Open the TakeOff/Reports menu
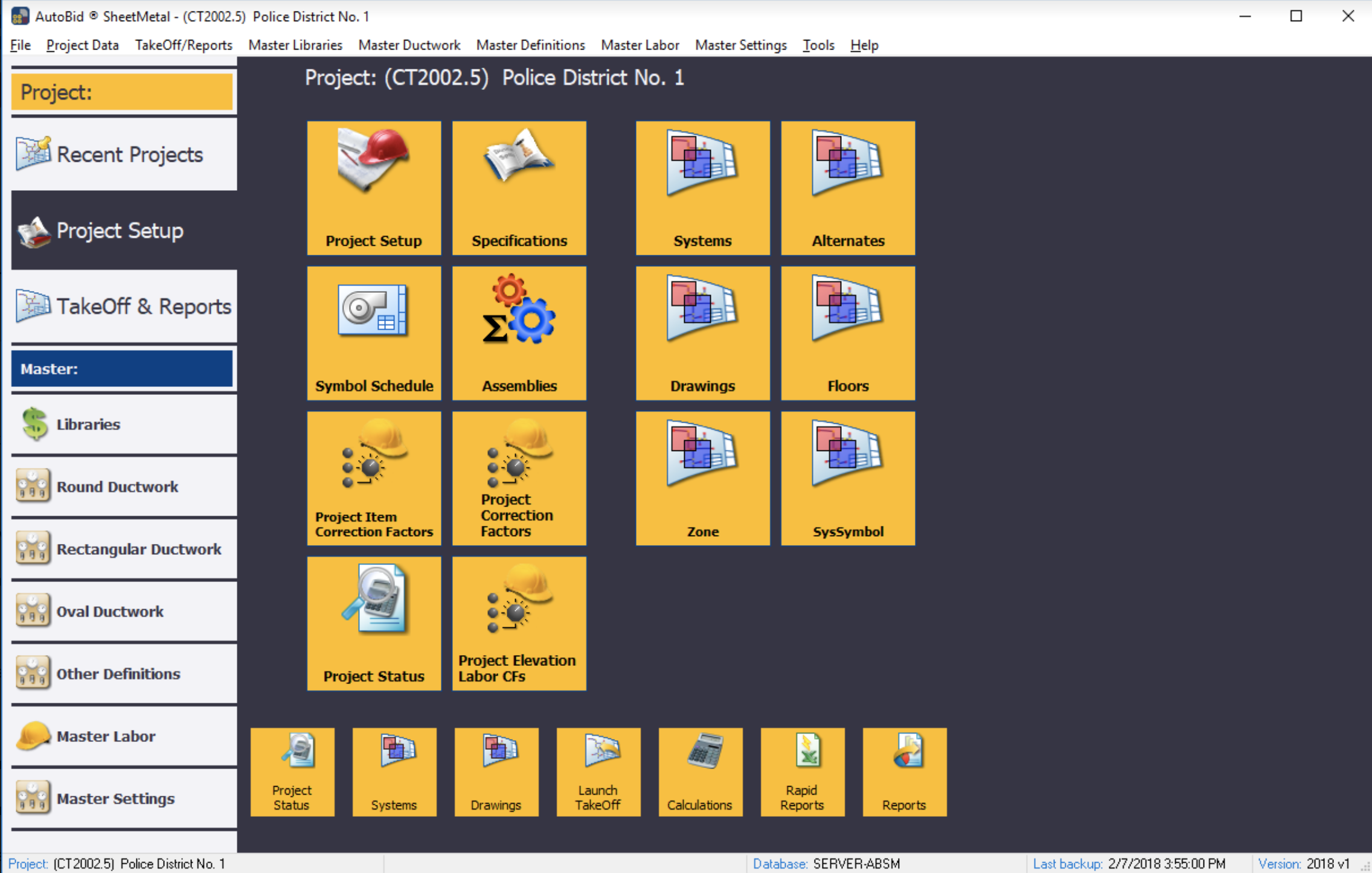The width and height of the screenshot is (1372, 873). pos(184,45)
